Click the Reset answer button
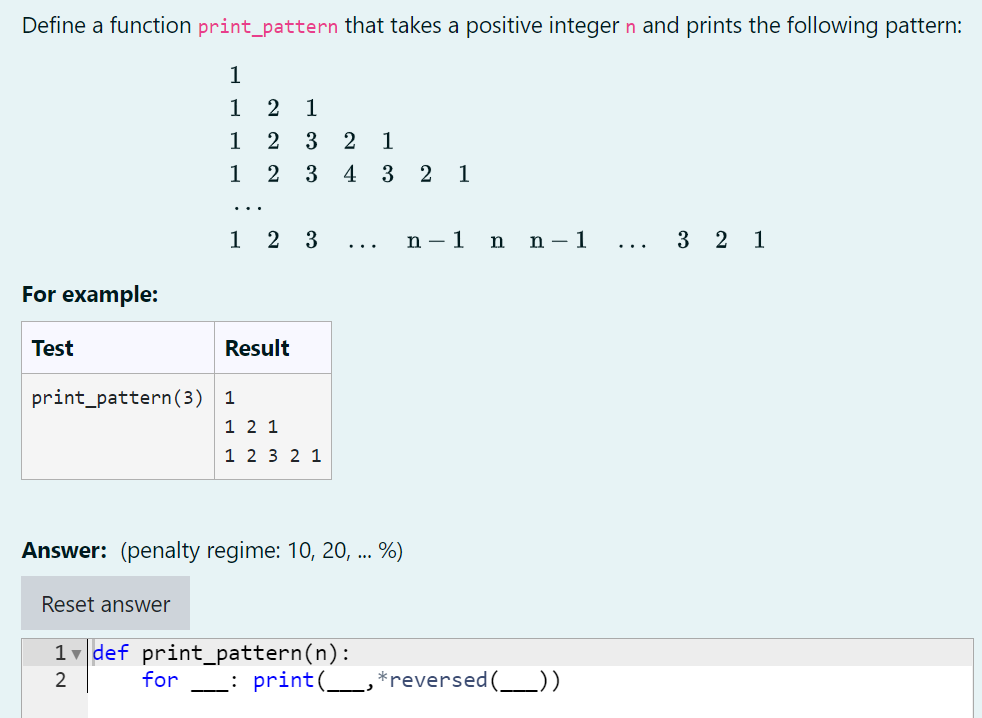982x718 pixels. pyautogui.click(x=105, y=603)
